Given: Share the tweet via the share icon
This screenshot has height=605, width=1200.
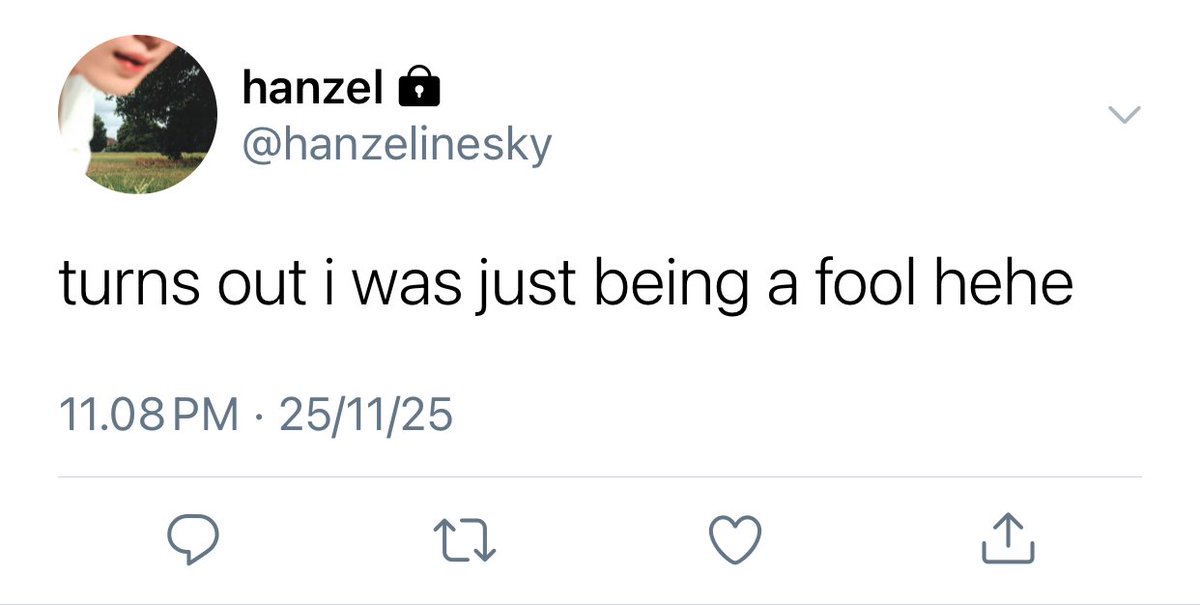Looking at the screenshot, I should coord(1009,538).
